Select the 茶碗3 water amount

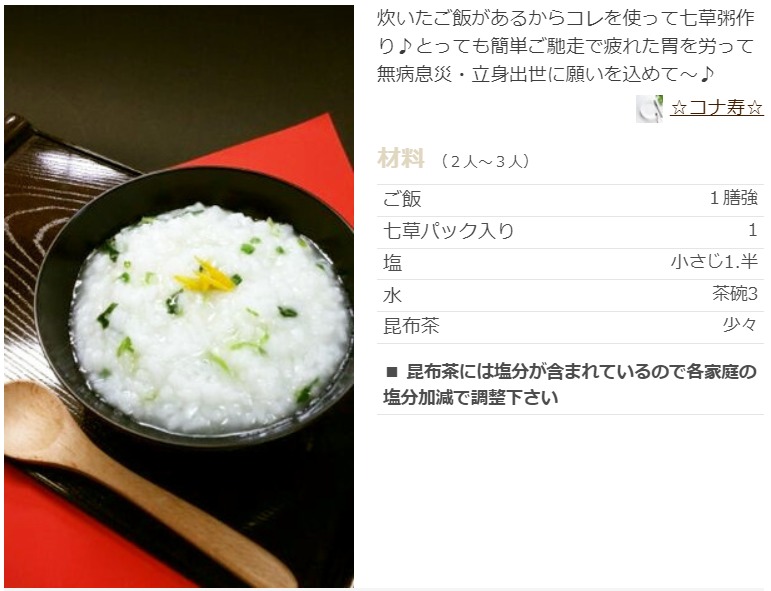point(736,294)
